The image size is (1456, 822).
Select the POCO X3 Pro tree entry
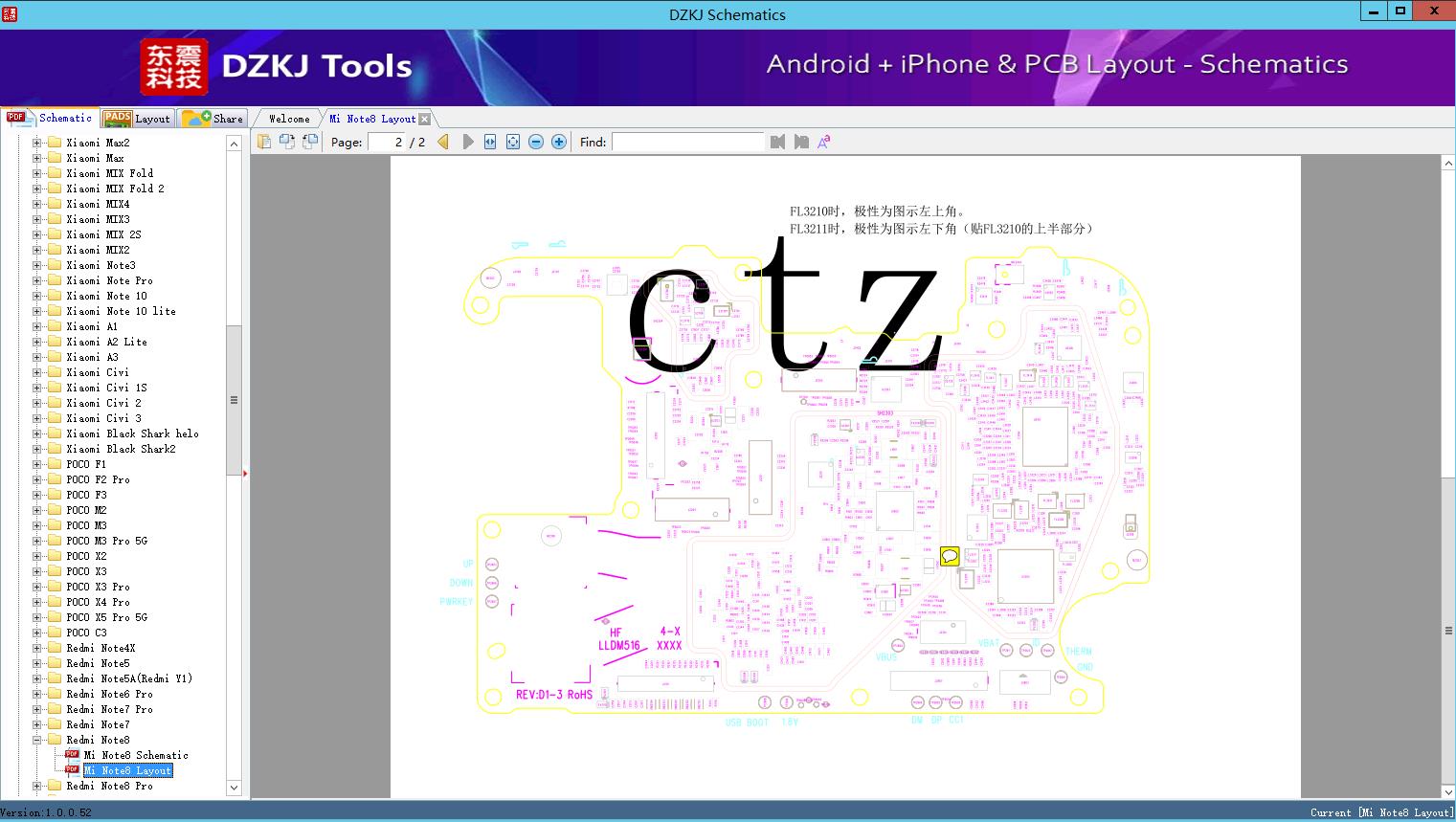[98, 587]
